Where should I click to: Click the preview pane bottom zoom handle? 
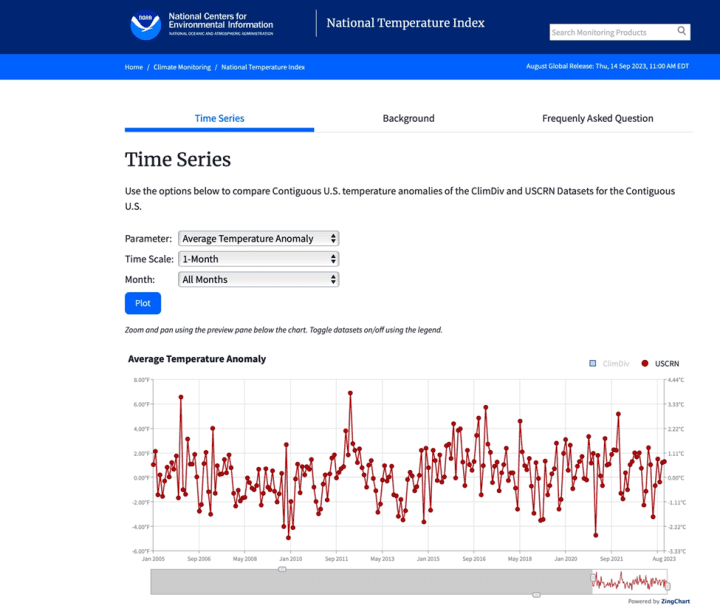click(x=536, y=595)
